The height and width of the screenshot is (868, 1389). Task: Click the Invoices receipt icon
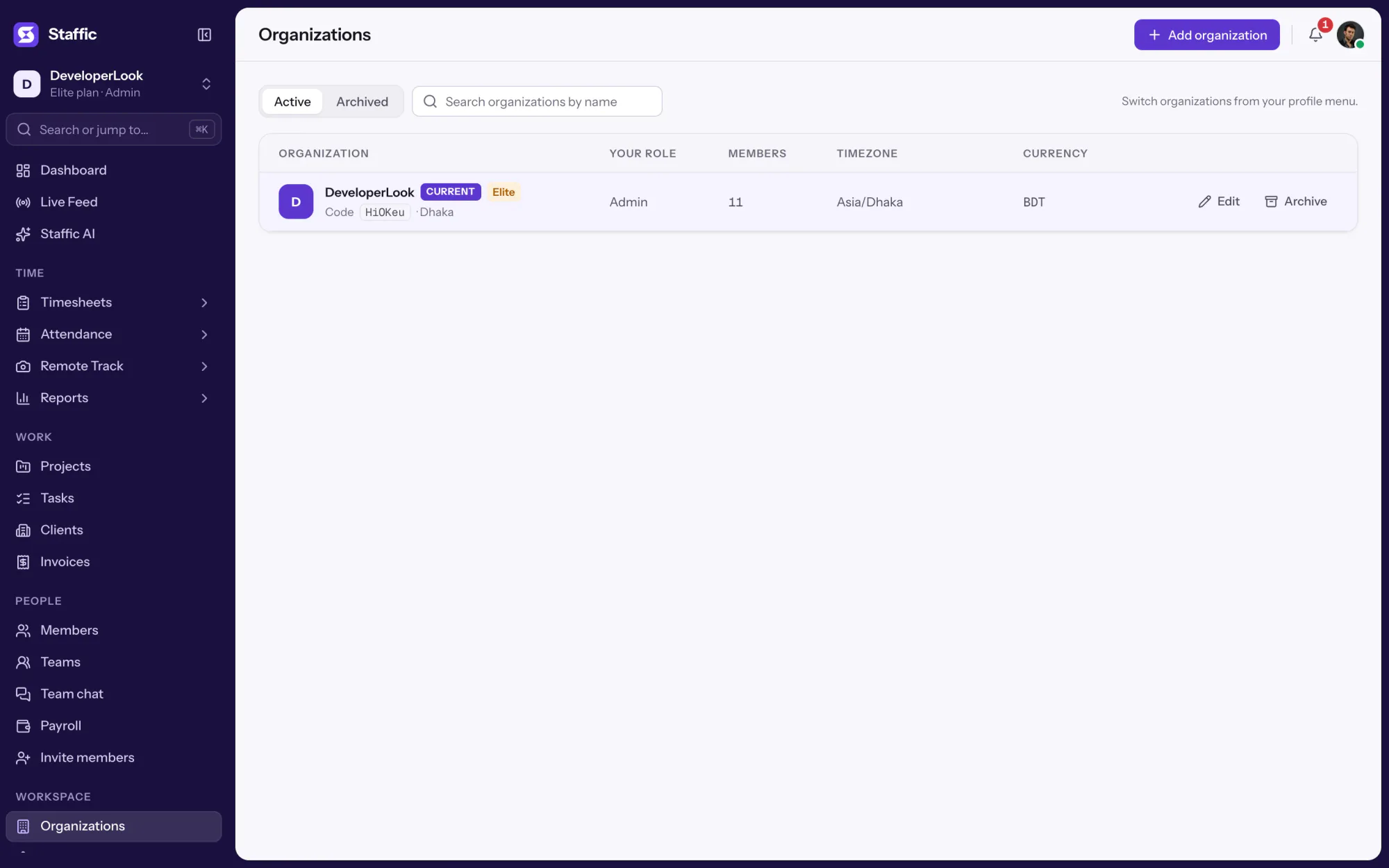(x=23, y=562)
